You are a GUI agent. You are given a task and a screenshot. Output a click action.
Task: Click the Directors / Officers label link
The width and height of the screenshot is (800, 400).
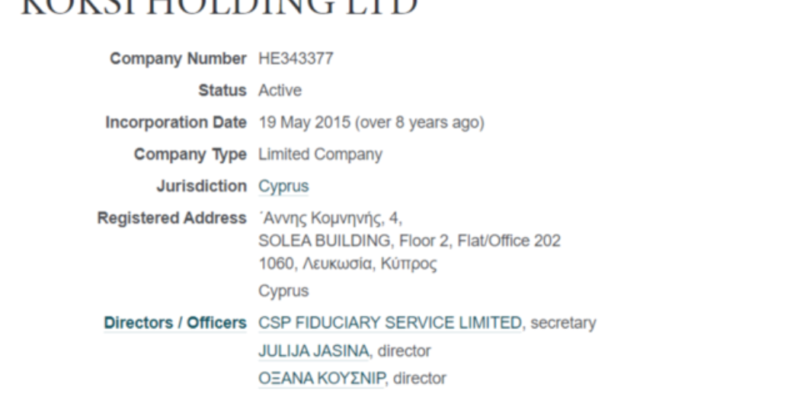pyautogui.click(x=175, y=323)
